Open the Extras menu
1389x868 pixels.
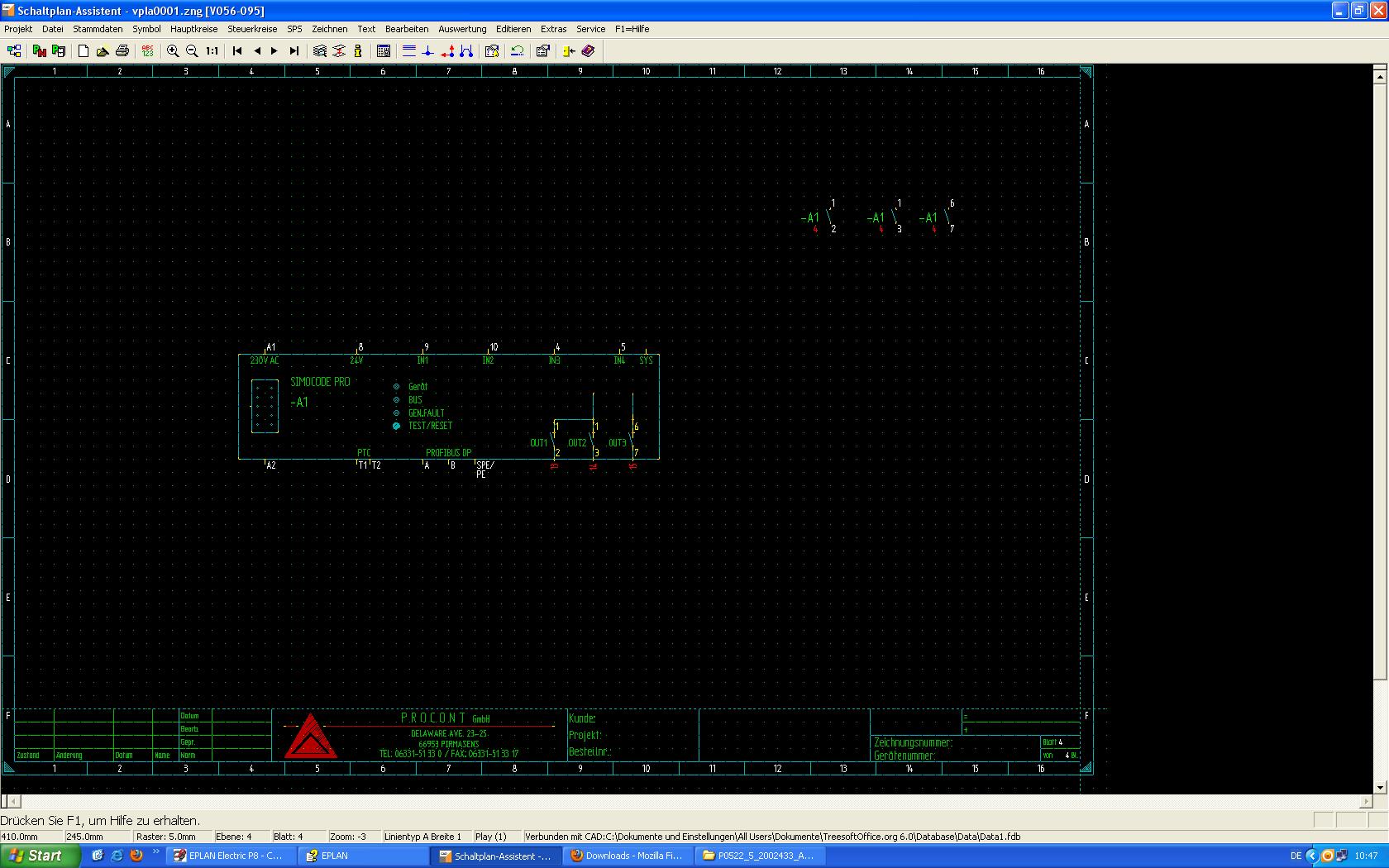[x=554, y=29]
